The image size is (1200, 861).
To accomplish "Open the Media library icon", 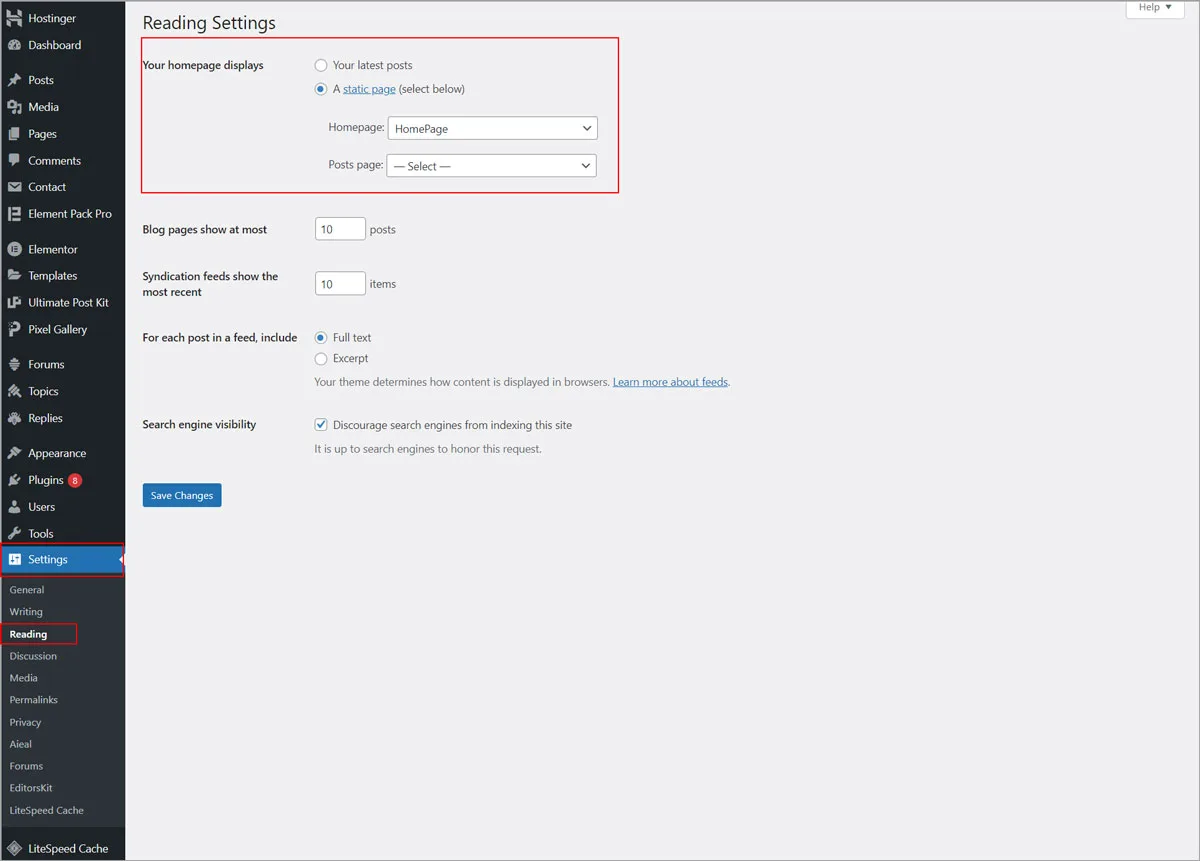I will (x=14, y=107).
